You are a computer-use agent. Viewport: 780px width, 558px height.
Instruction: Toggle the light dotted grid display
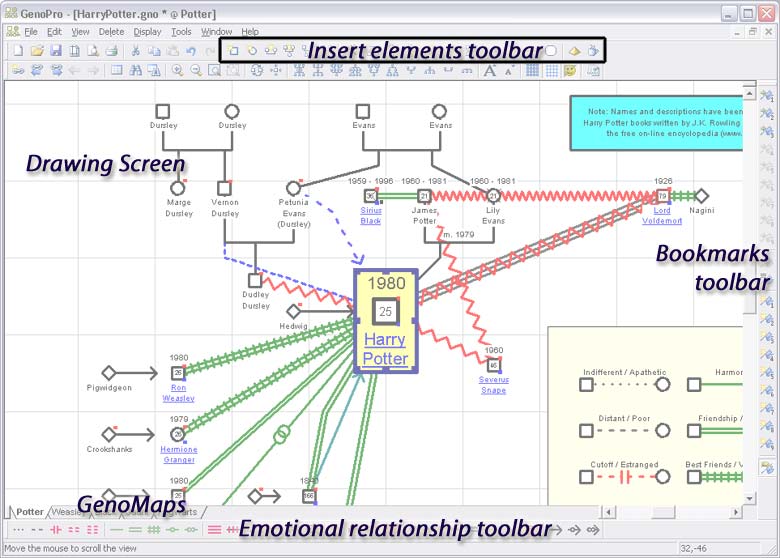click(551, 71)
